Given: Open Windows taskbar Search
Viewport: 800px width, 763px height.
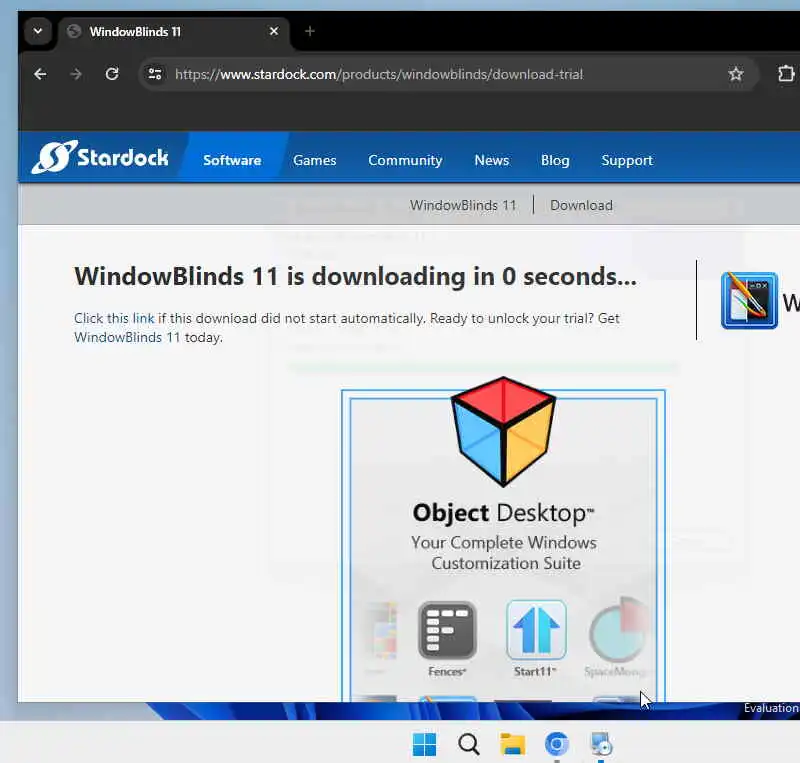Looking at the screenshot, I should (x=468, y=745).
